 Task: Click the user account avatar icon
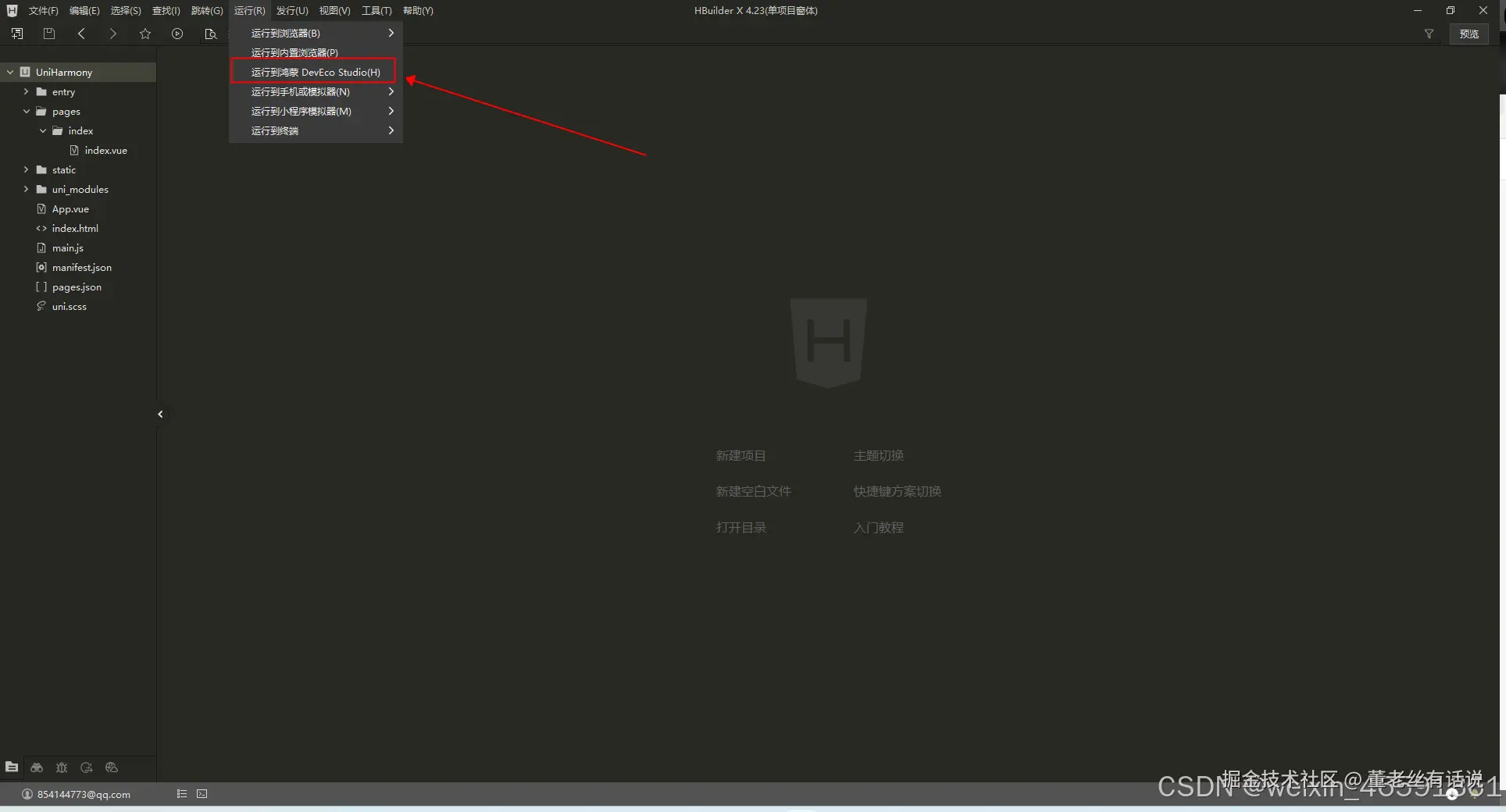coord(27,794)
